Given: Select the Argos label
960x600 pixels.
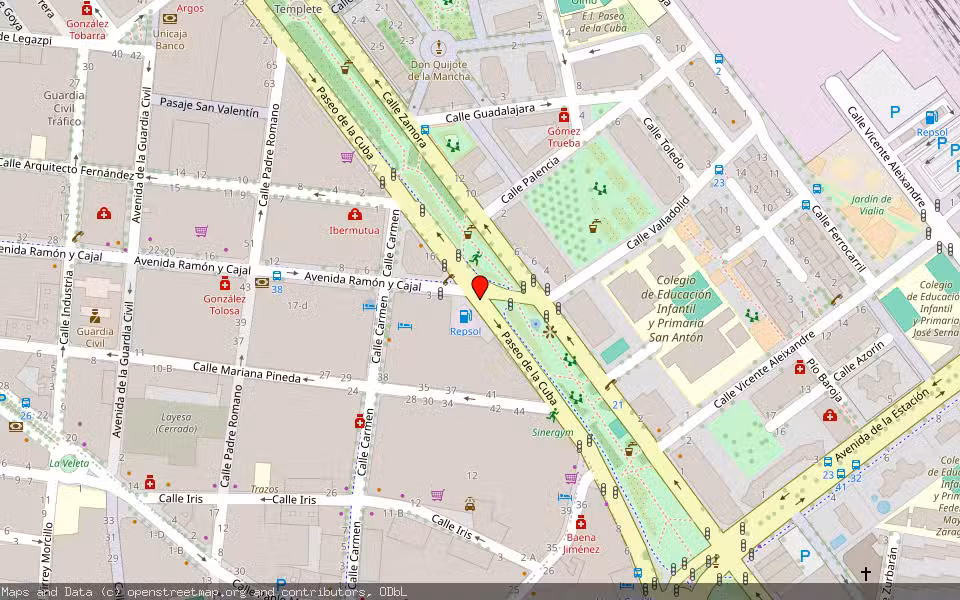Looking at the screenshot, I should [190, 8].
